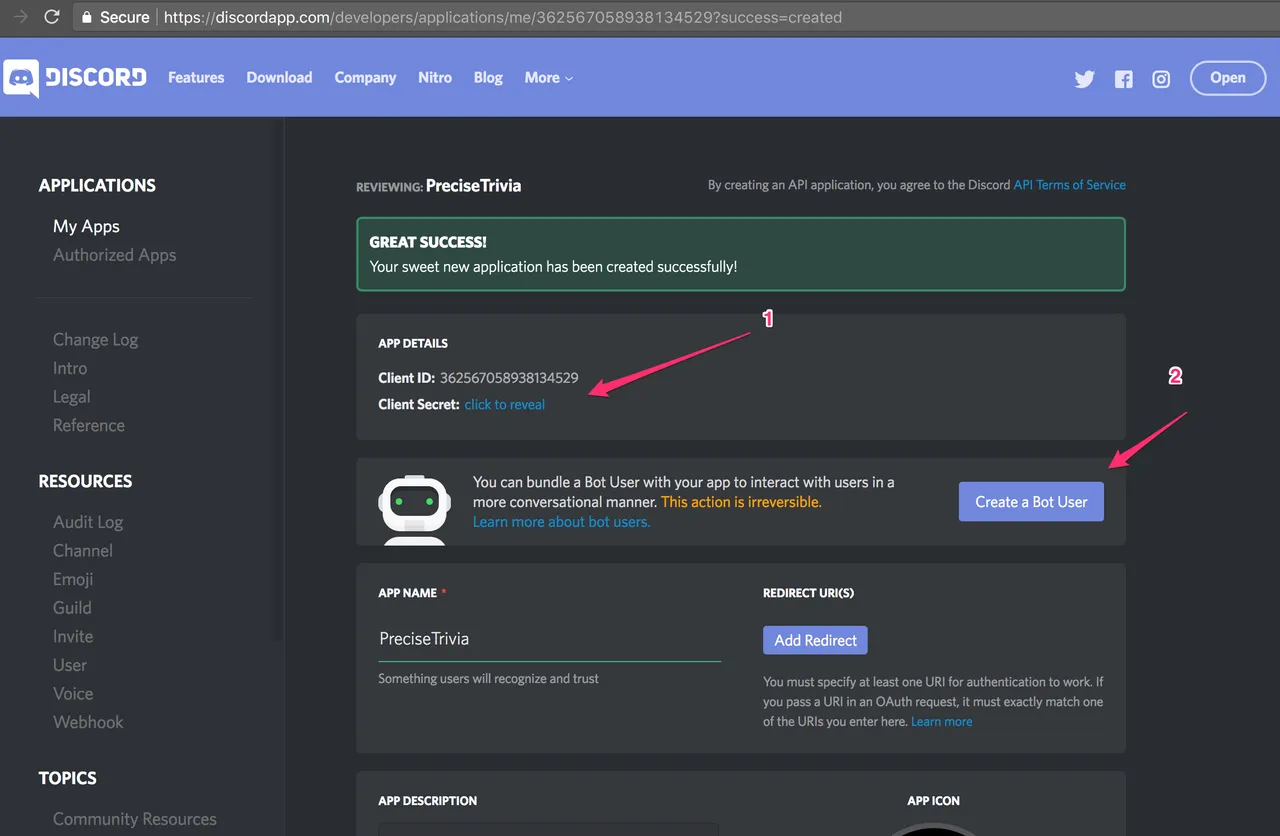The height and width of the screenshot is (836, 1280).
Task: Click the RESOURCES sidebar heading
Action: coord(85,481)
